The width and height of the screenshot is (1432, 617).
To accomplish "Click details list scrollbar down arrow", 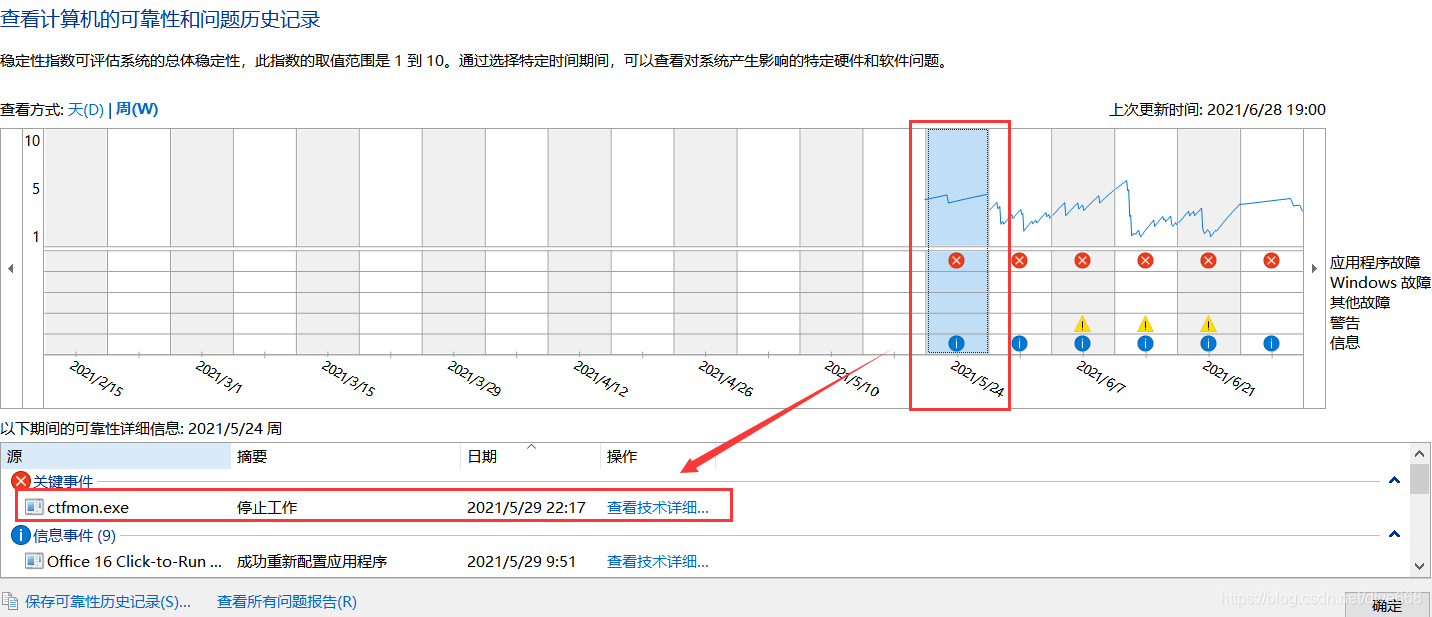I will (1420, 566).
